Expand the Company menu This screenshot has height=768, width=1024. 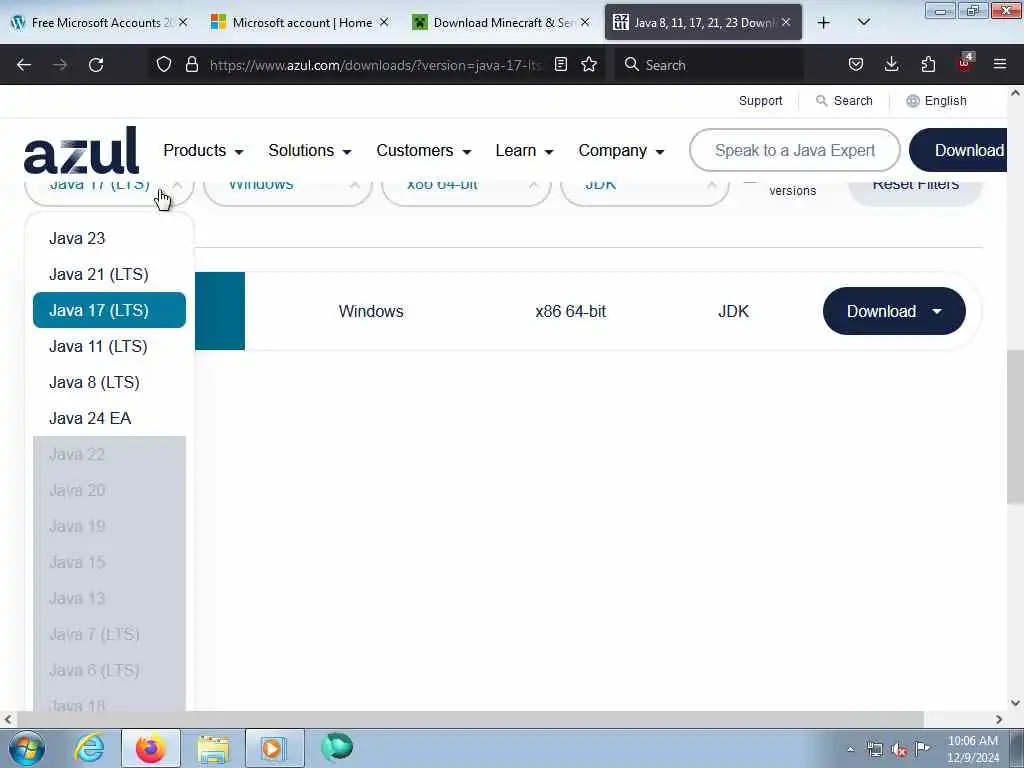coord(621,151)
